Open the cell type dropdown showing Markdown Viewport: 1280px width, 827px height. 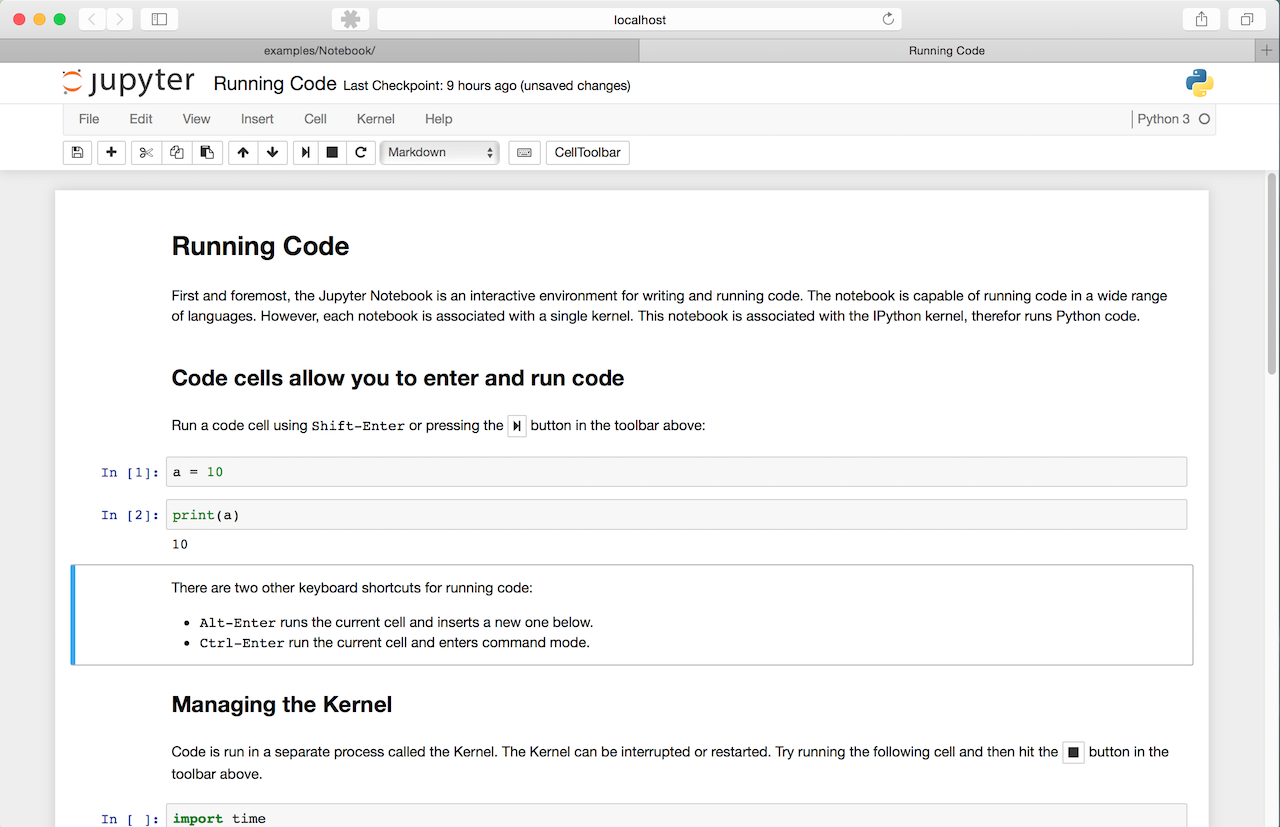pyautogui.click(x=439, y=152)
